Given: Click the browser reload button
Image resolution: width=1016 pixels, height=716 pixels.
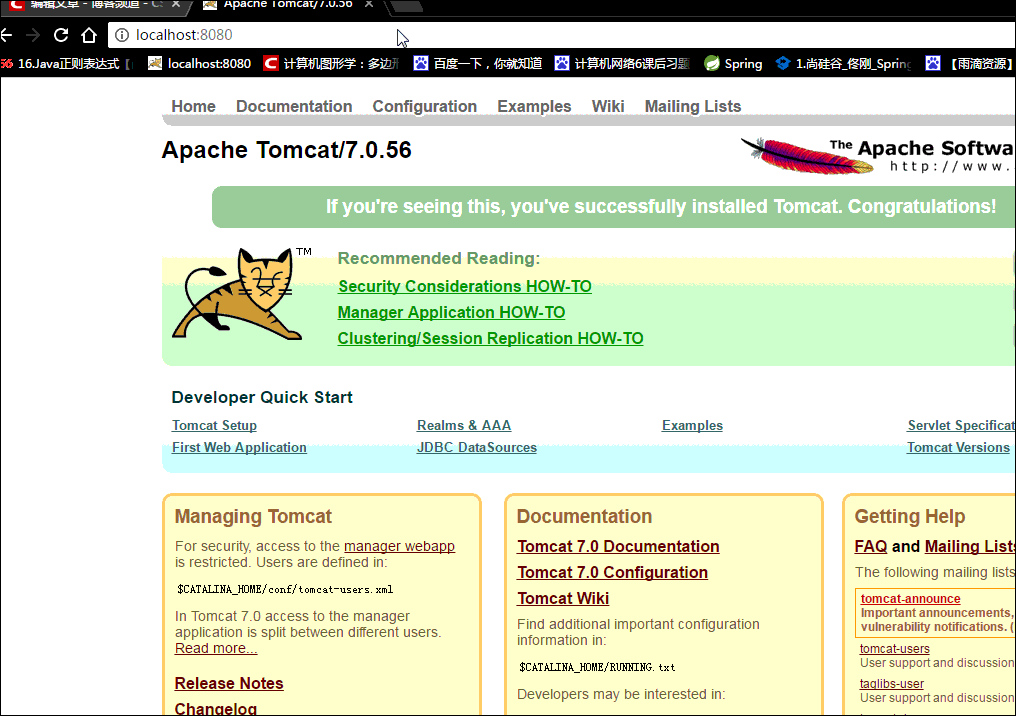Looking at the screenshot, I should click(61, 35).
